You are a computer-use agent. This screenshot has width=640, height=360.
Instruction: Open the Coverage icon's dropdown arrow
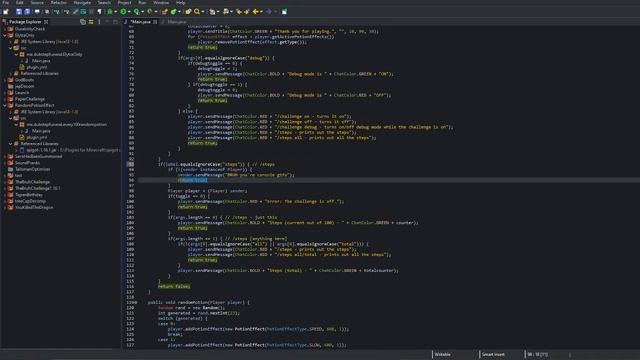pyautogui.click(x=142, y=12)
